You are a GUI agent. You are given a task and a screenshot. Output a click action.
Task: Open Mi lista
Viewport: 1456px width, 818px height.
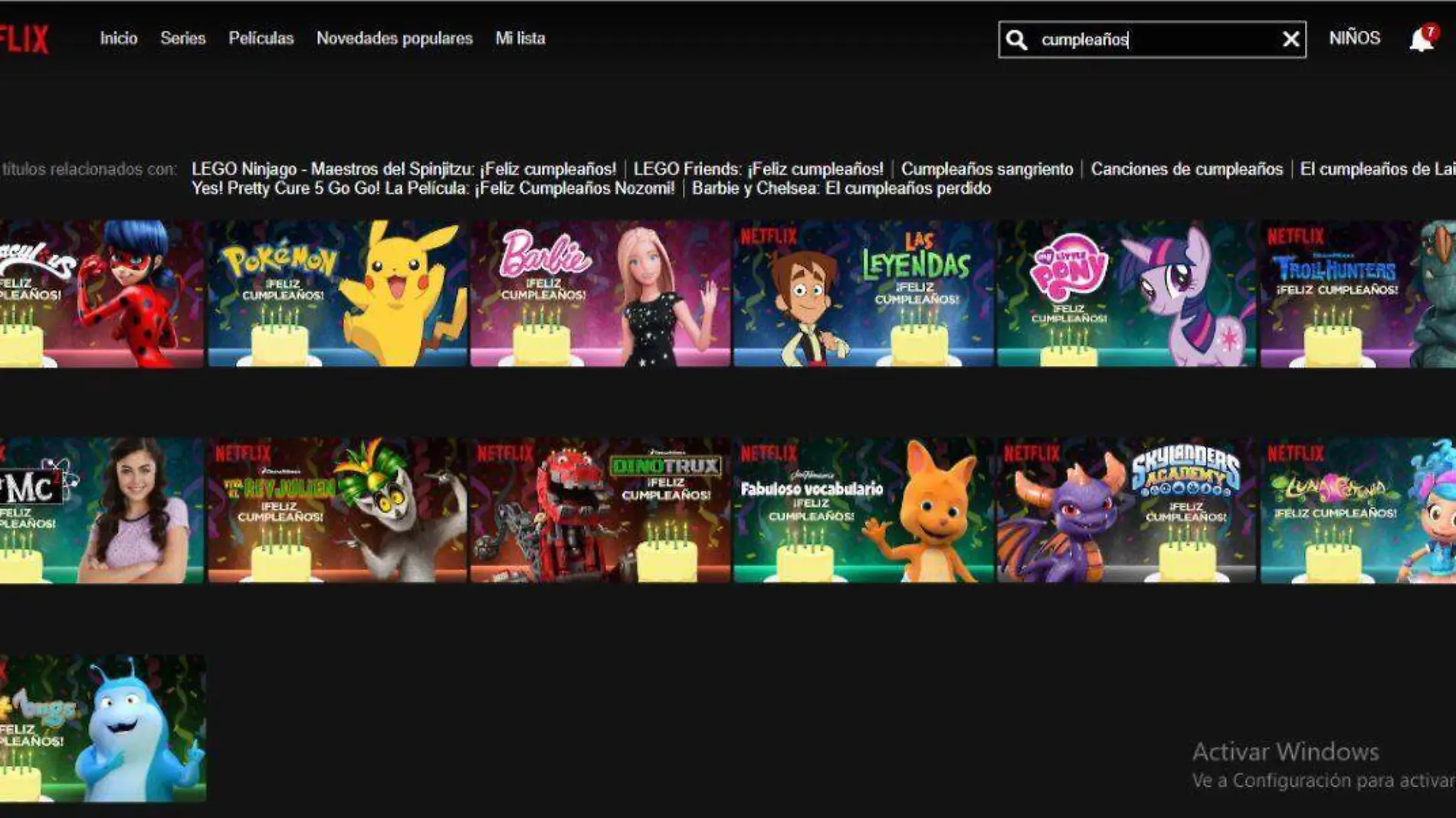[520, 38]
